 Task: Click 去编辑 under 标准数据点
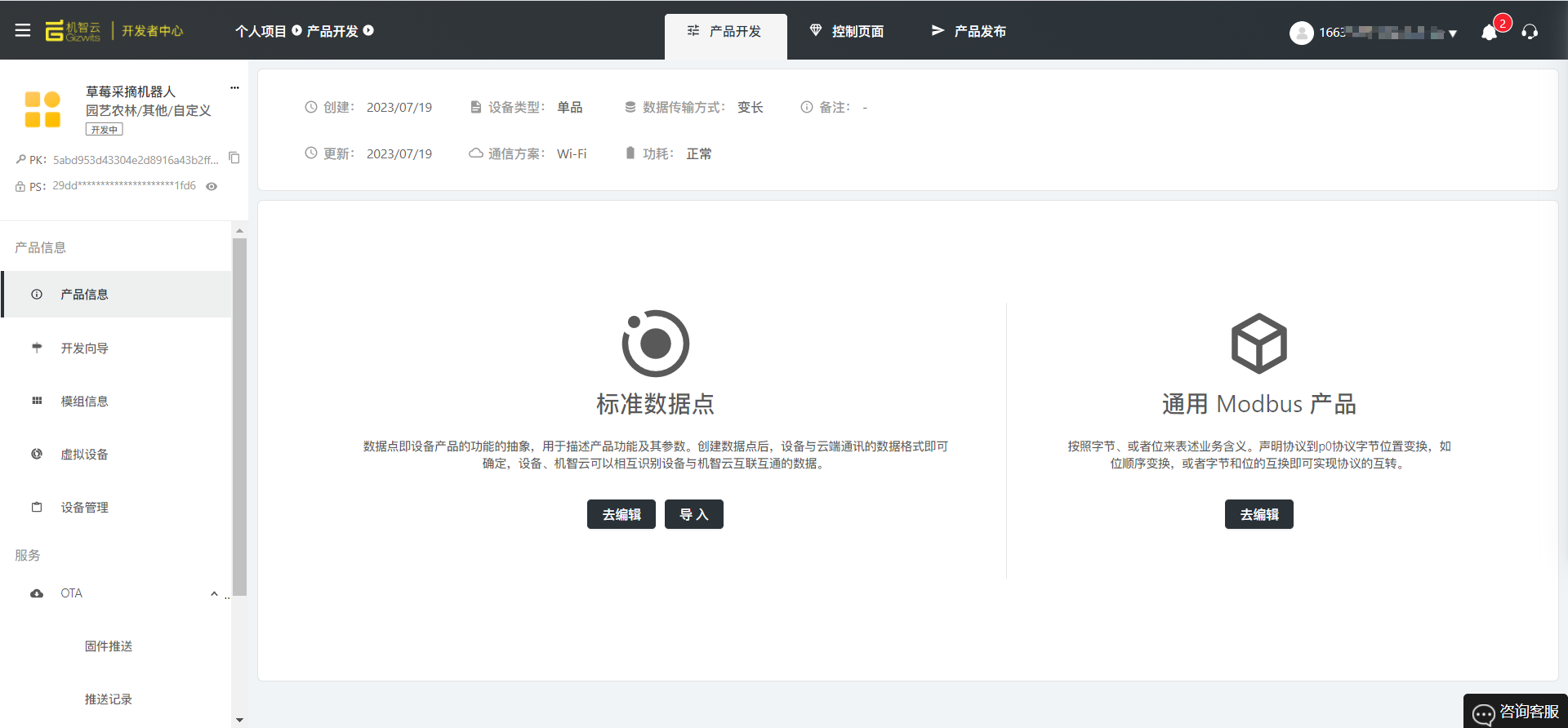click(x=621, y=514)
